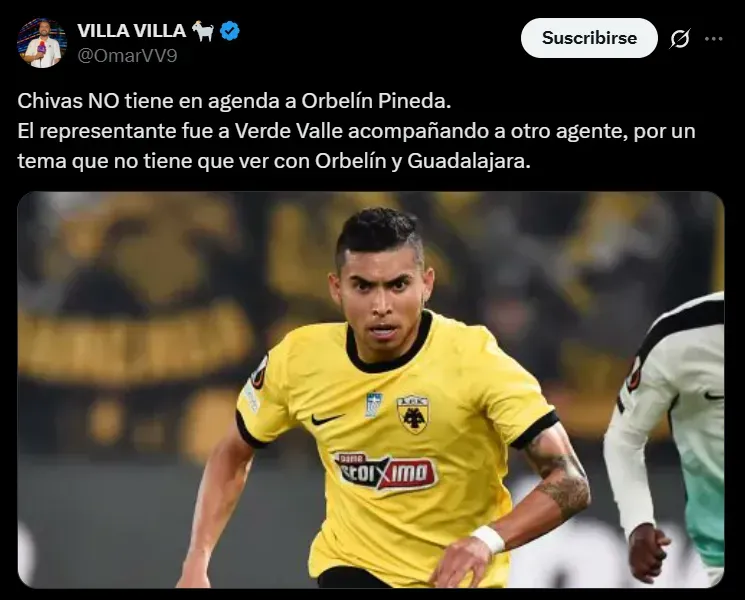745x600 pixels.
Task: Click the word 'Guadalajara' in tweet text
Action: 466,162
